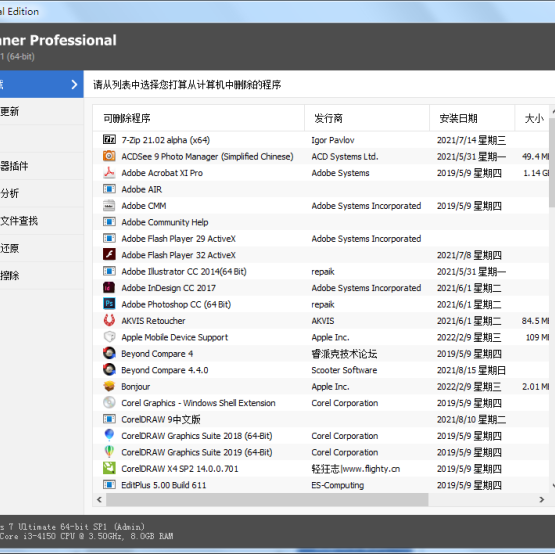Click the Bonjour package icon
555x554 pixels.
coord(109,386)
